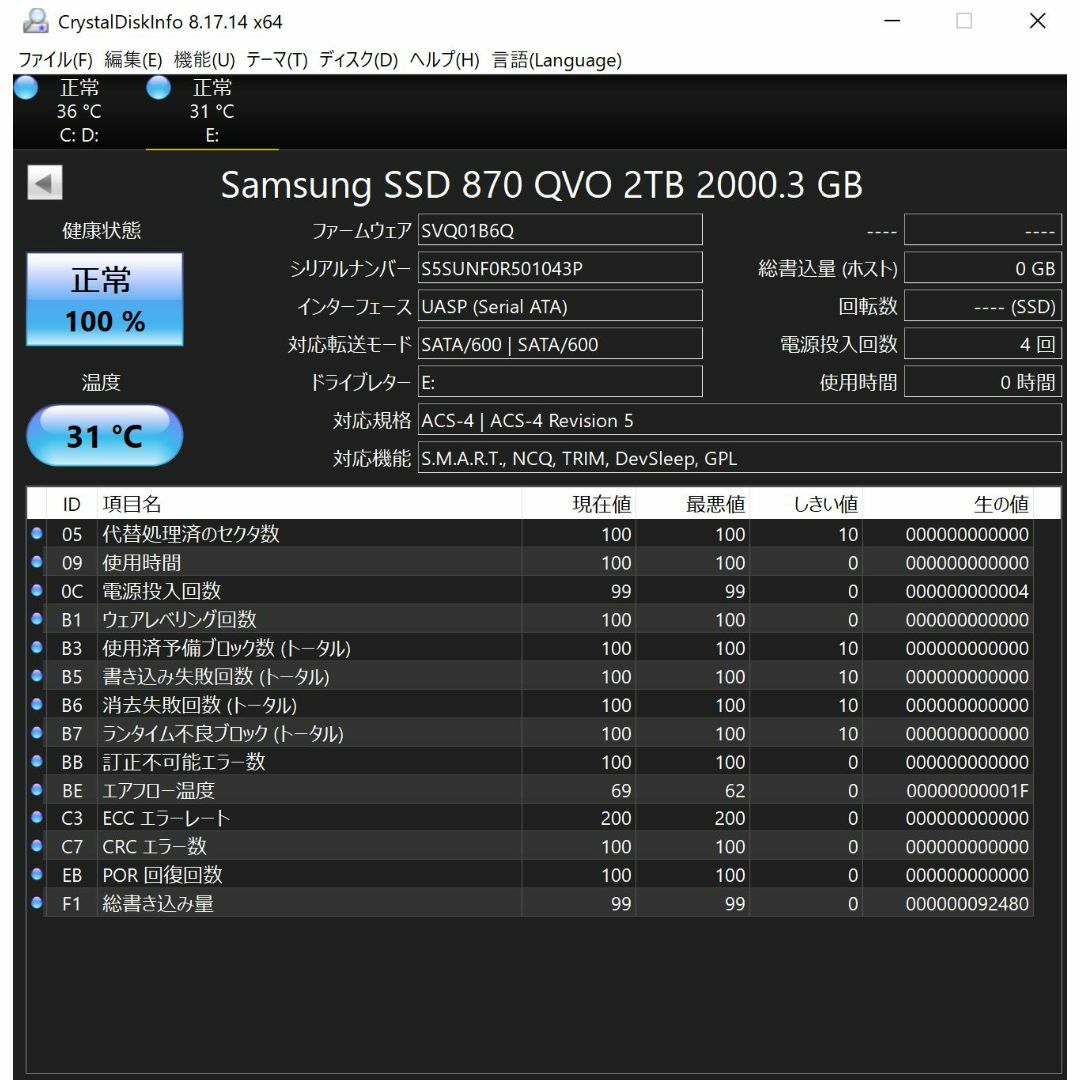Click the 使用時間 value 0 時間
The height and width of the screenshot is (1080, 1080).
coord(982,382)
